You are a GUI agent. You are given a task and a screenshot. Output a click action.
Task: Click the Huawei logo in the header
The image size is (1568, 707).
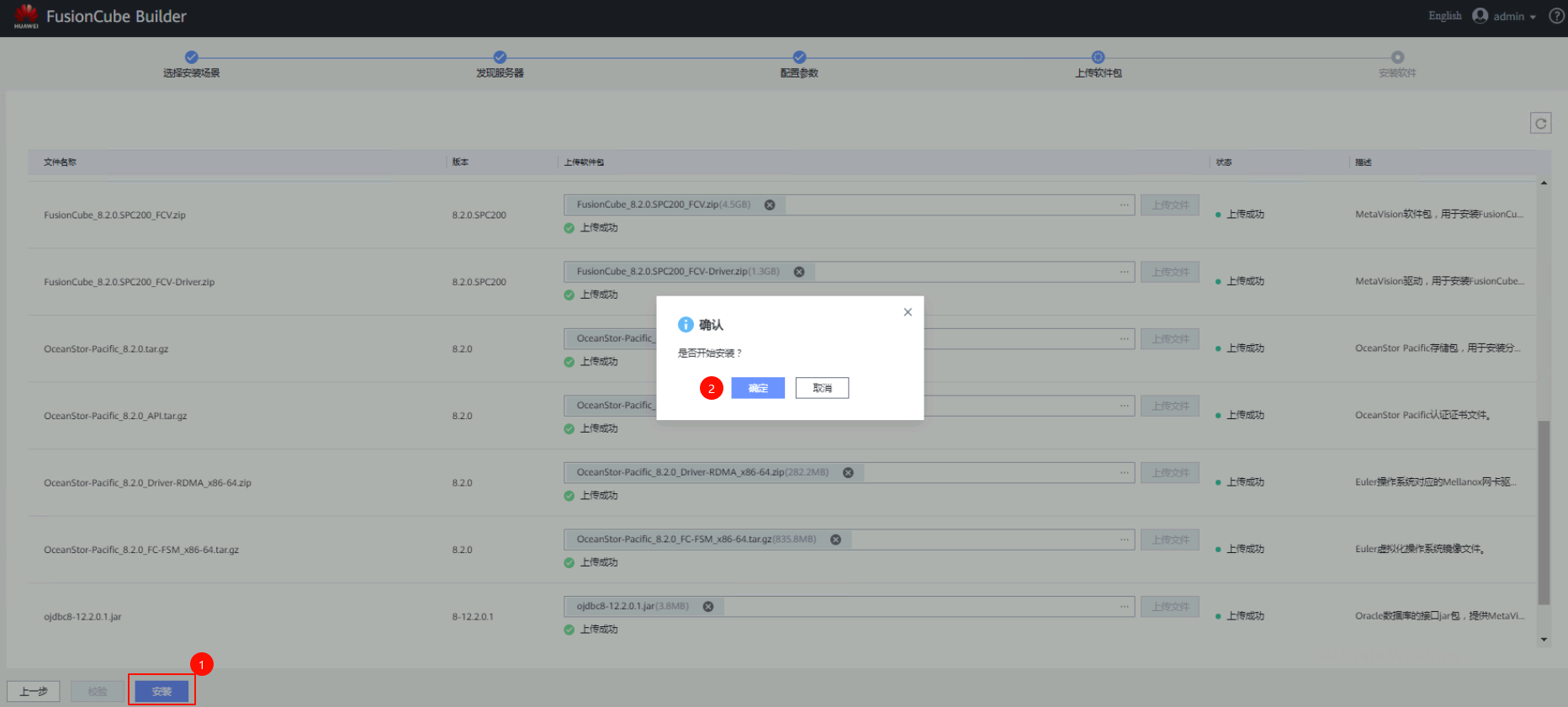(x=26, y=16)
